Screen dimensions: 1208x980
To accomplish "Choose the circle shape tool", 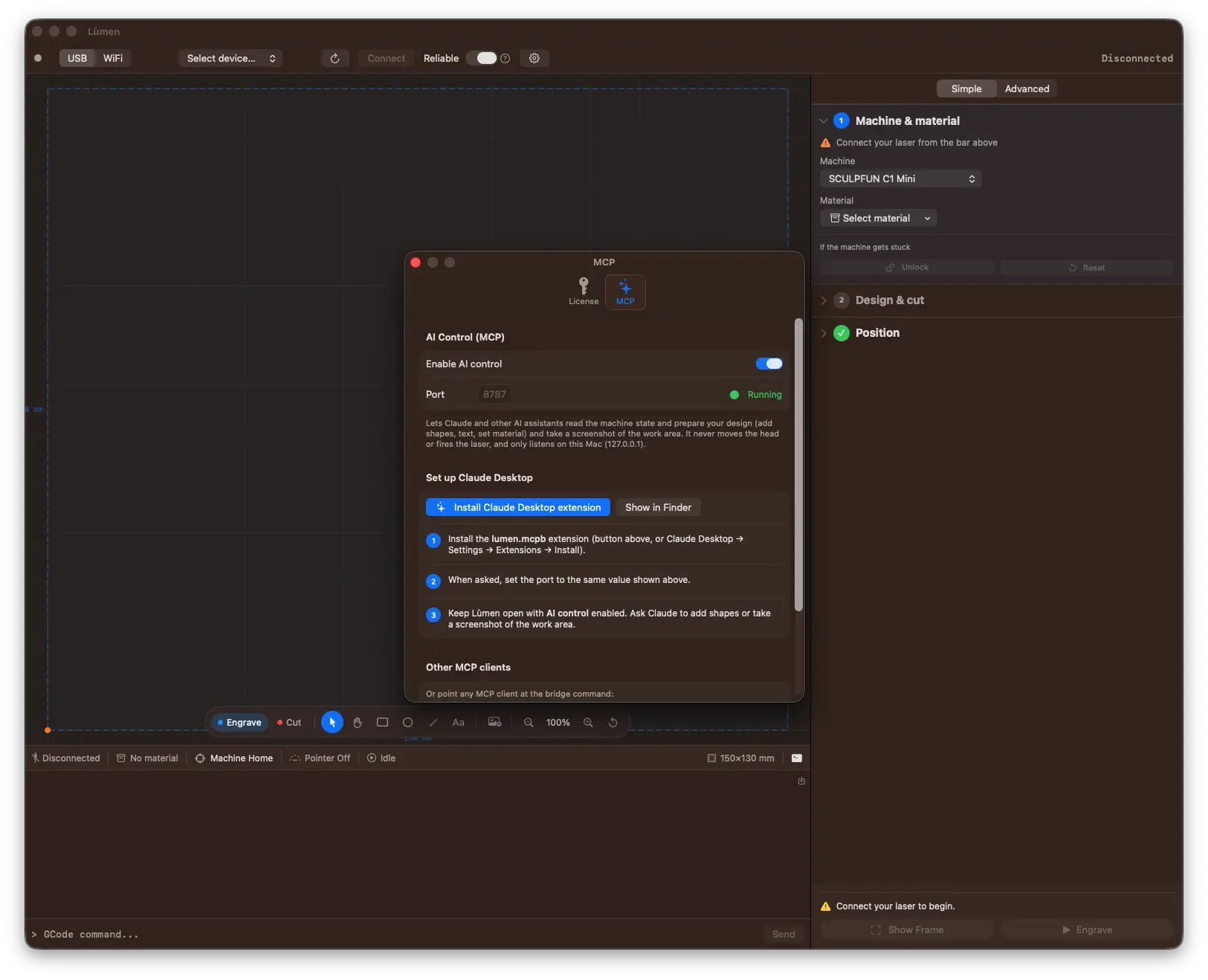I will tap(408, 722).
